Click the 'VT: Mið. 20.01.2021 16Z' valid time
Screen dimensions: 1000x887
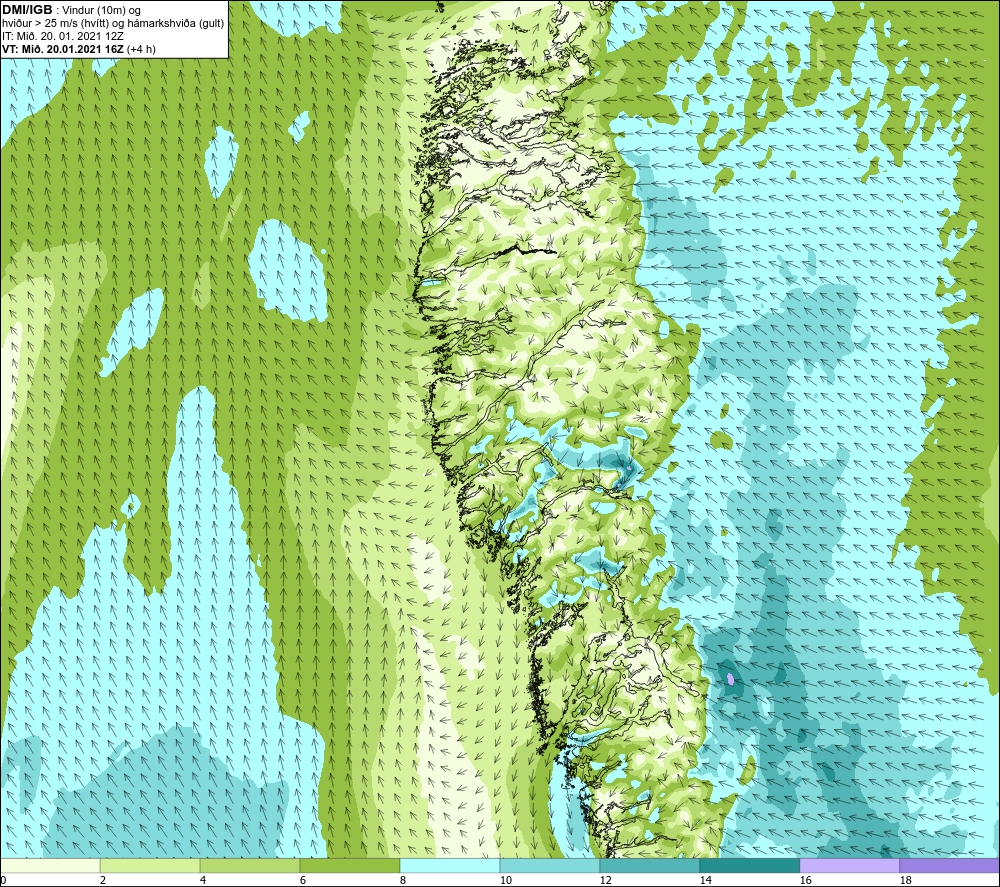(x=63, y=49)
